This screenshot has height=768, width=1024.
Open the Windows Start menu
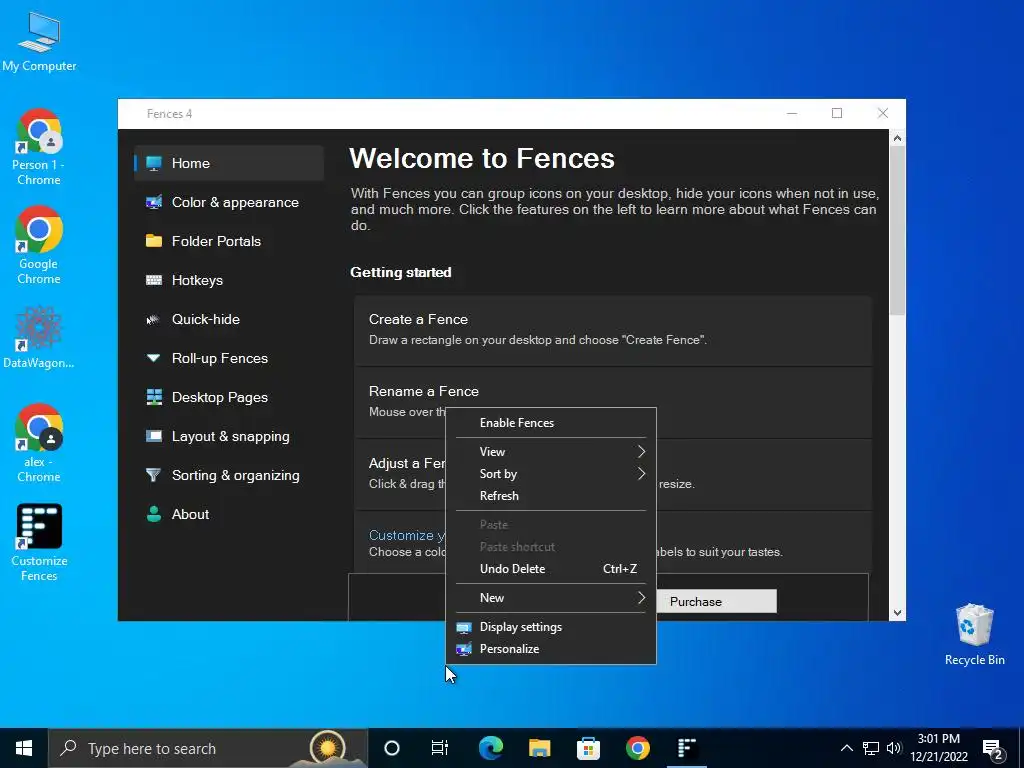tap(24, 748)
